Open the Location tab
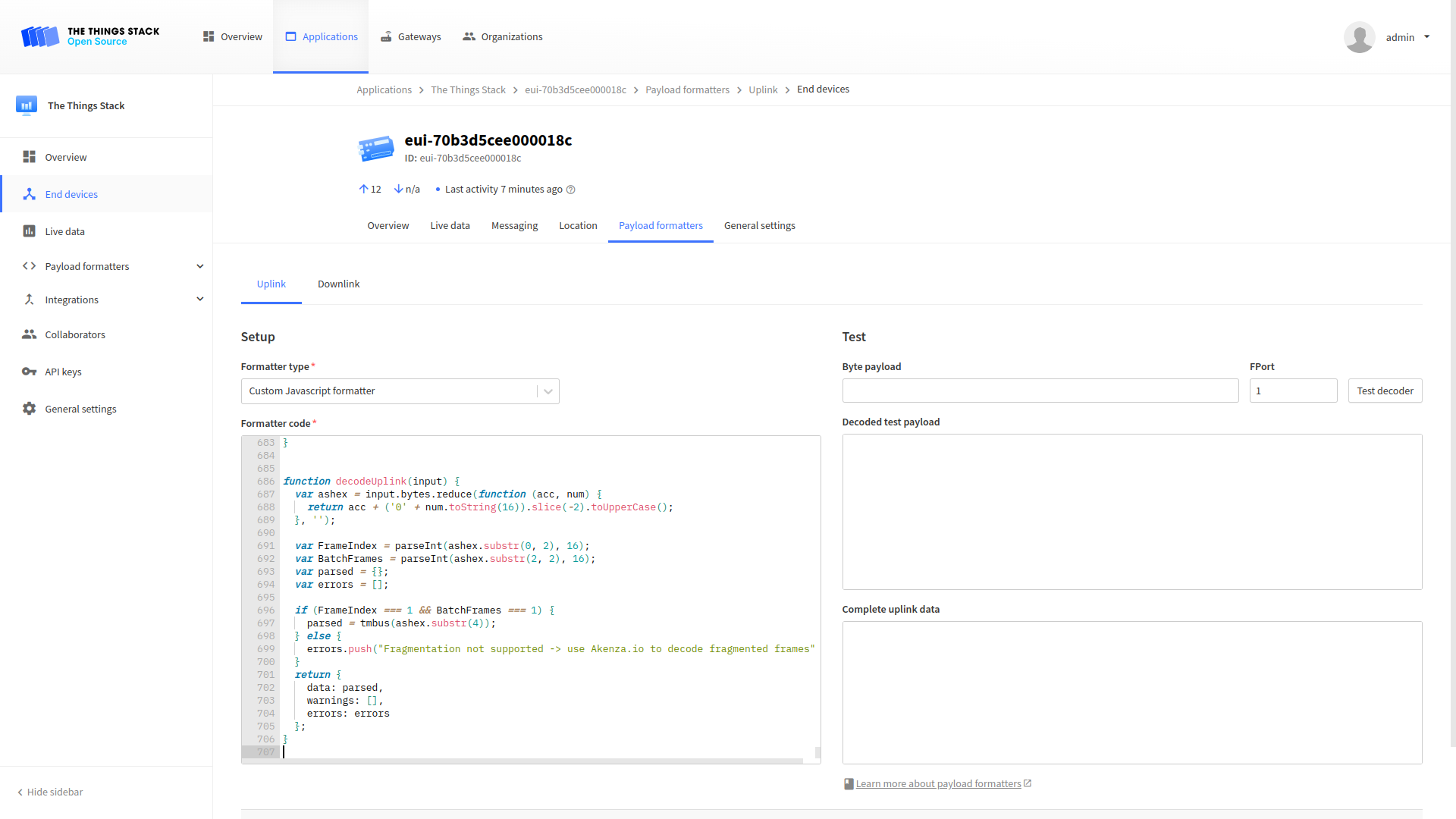 click(578, 226)
